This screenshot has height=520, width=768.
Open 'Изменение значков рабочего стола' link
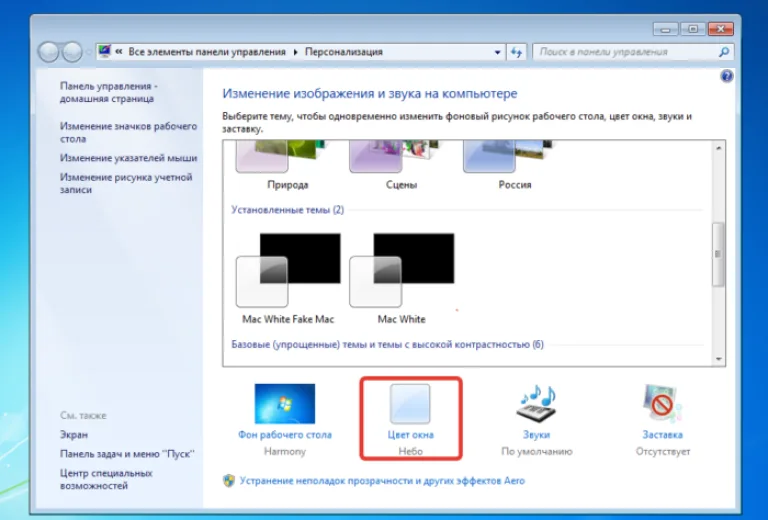(x=128, y=132)
